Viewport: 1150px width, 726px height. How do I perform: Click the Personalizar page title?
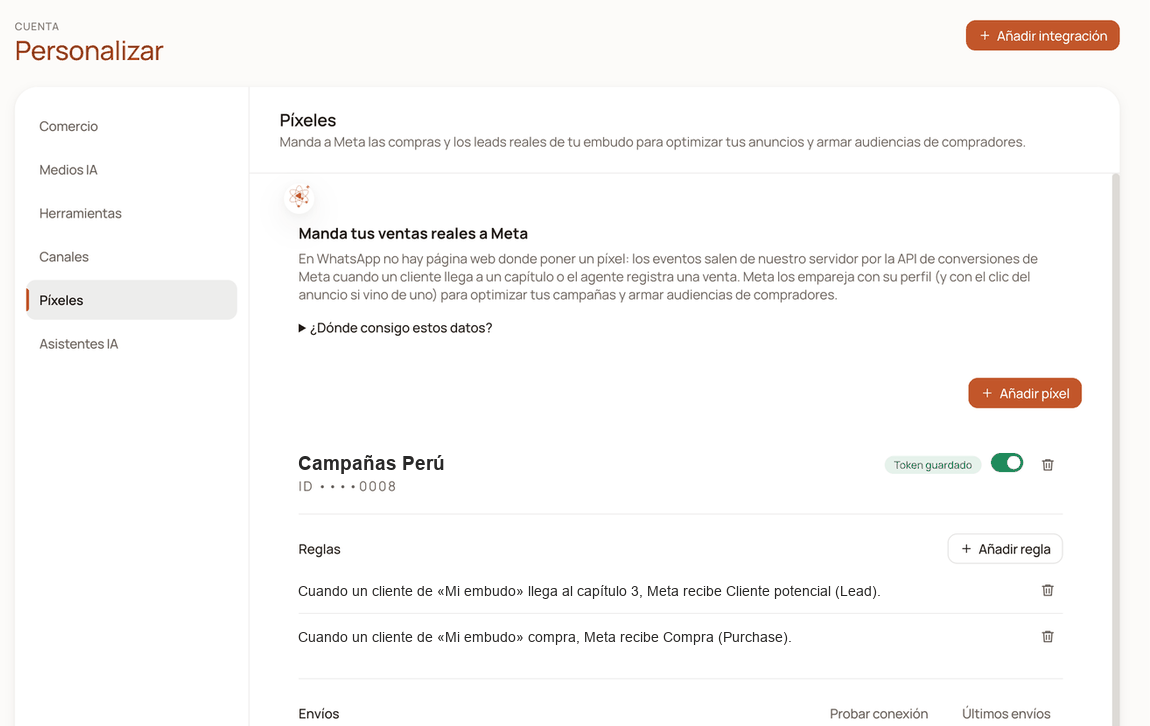tap(89, 51)
